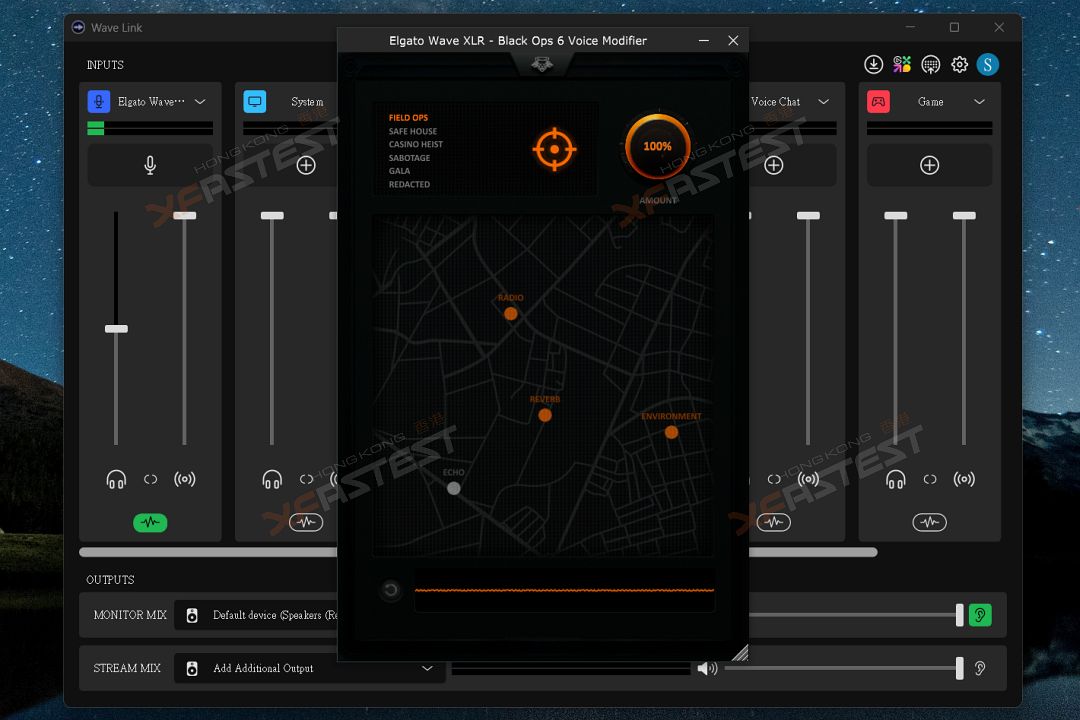Click the 100% AMOUNT knob
The width and height of the screenshot is (1080, 720).
coord(658,146)
